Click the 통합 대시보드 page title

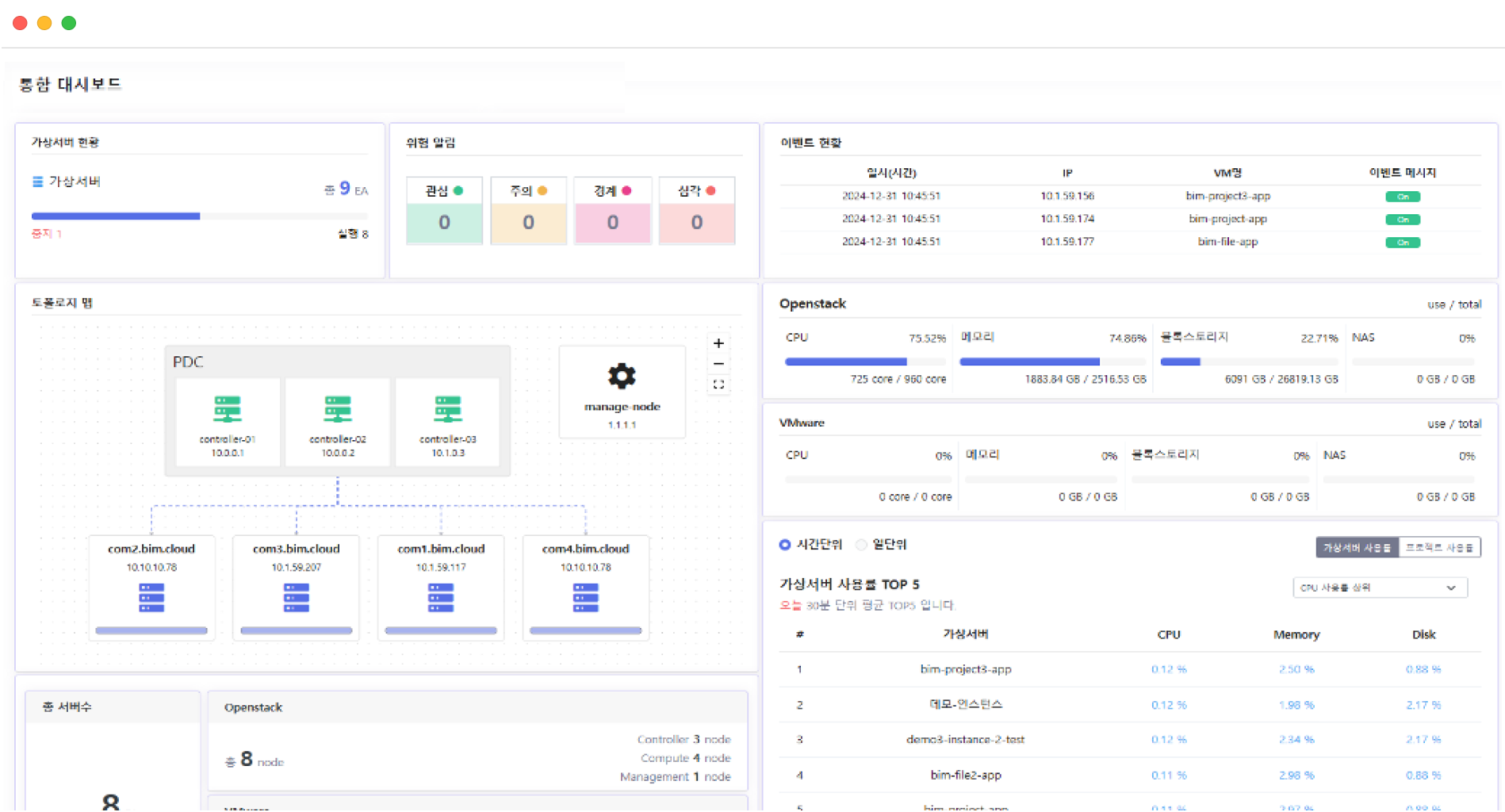70,84
